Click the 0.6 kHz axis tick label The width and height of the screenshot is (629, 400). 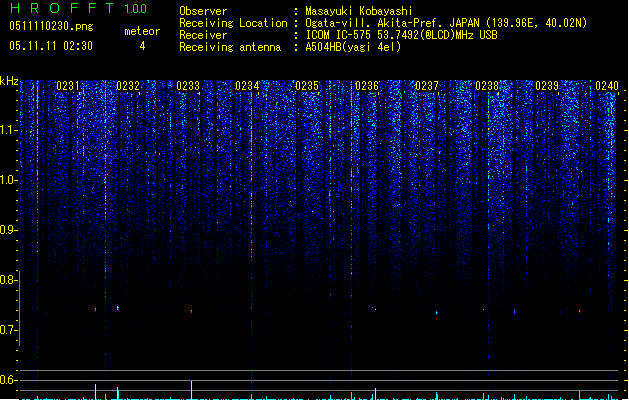tap(8, 380)
